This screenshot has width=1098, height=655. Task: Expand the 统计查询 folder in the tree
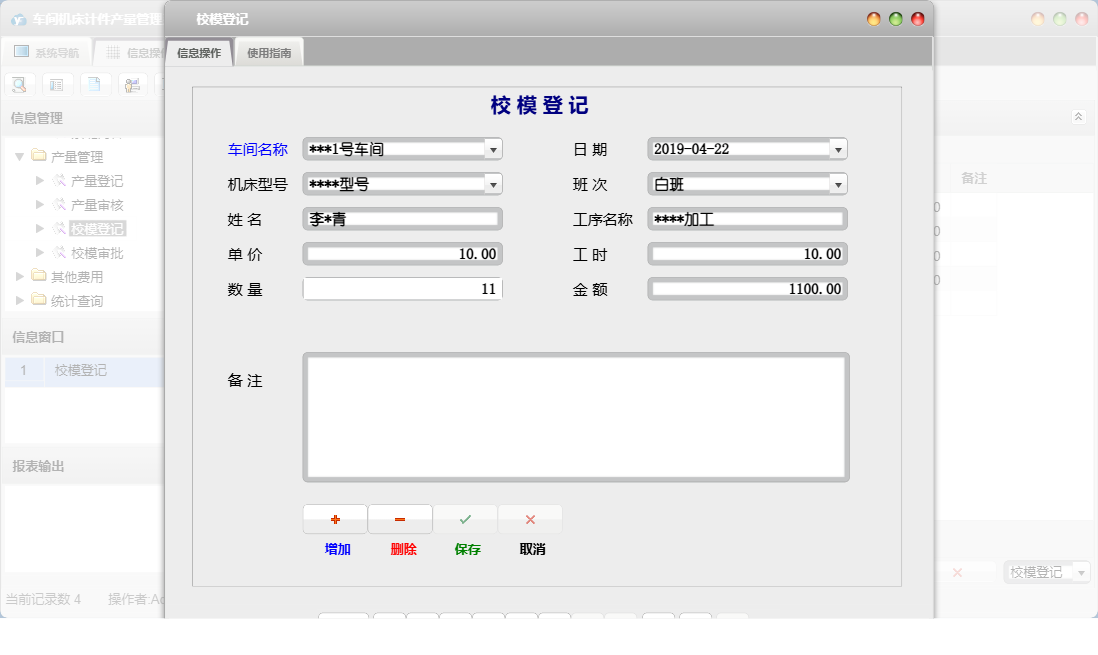[18, 300]
